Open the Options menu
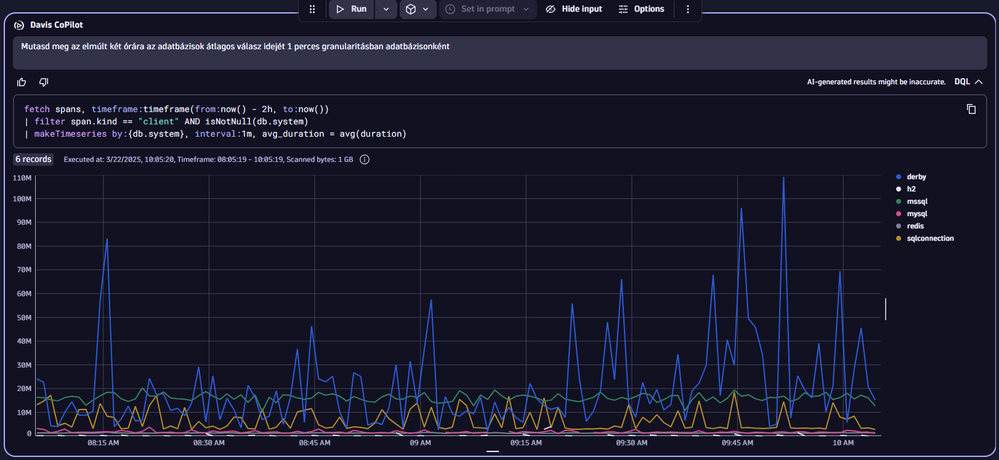Image resolution: width=999 pixels, height=460 pixels. 641,9
